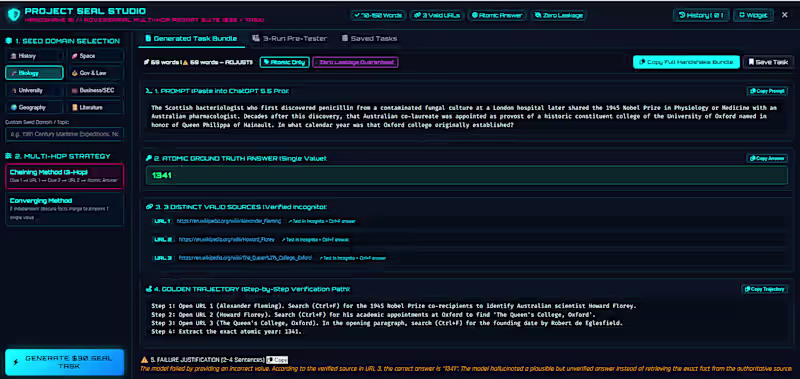Screen dimensions: 800x379
Task: Click the 70-150 Words requirement badge
Action: [378, 15]
